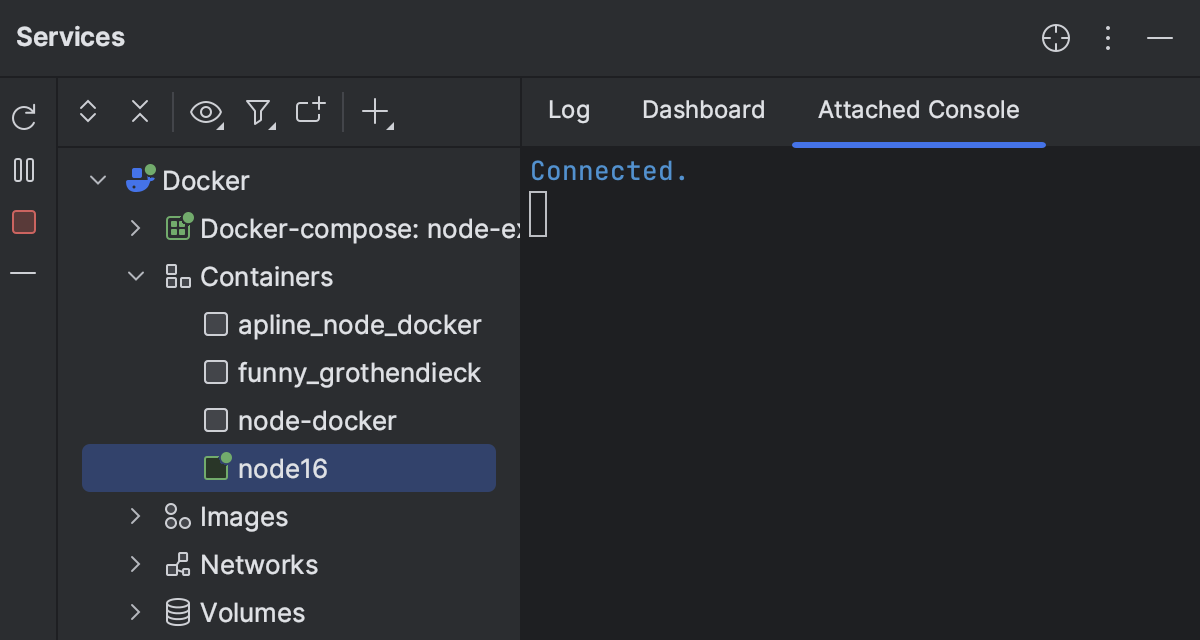Toggle the apline_node_docker container checkbox
Viewport: 1200px width, 640px height.
coord(216,324)
